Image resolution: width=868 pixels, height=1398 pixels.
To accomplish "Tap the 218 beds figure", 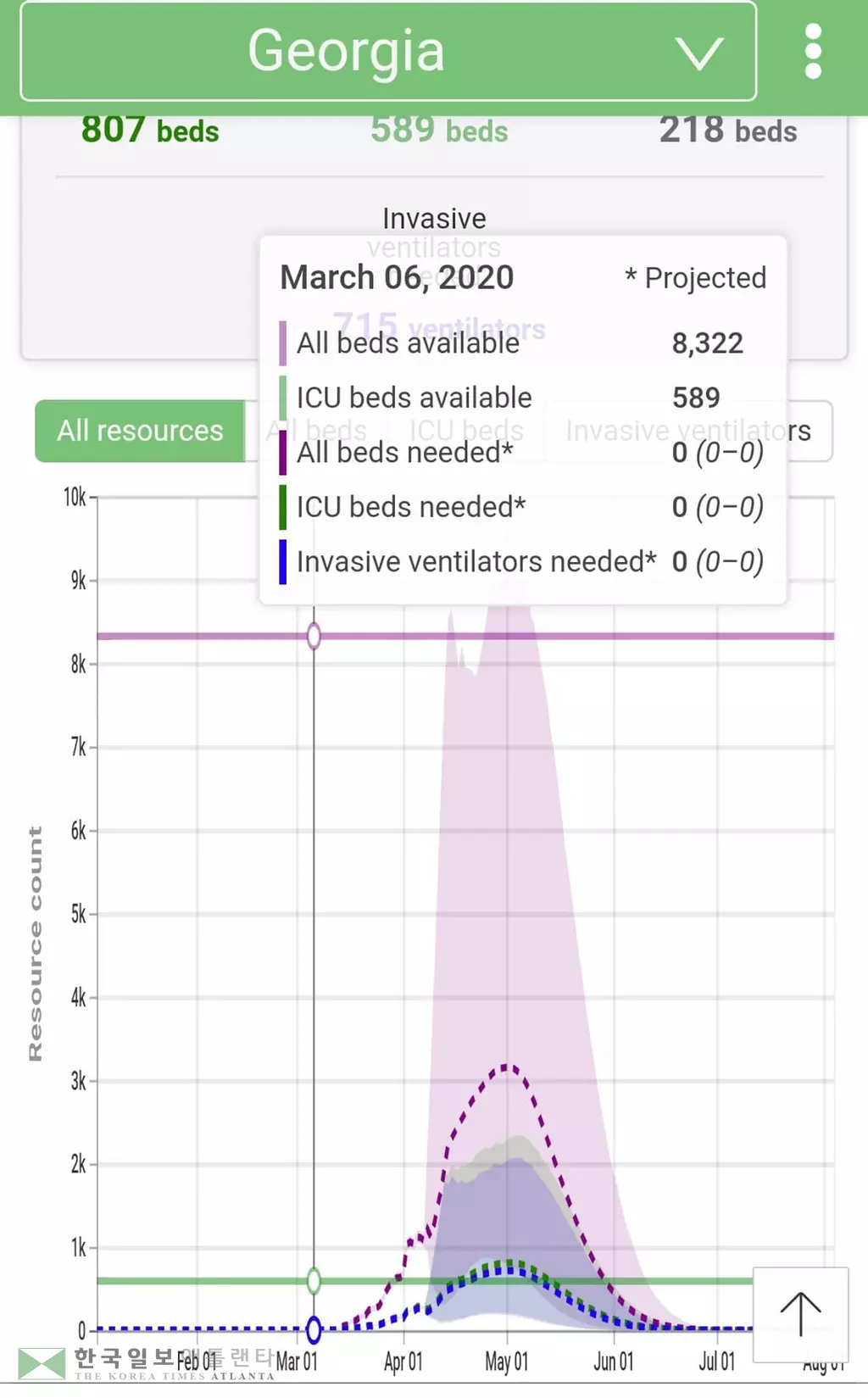I will pyautogui.click(x=728, y=131).
